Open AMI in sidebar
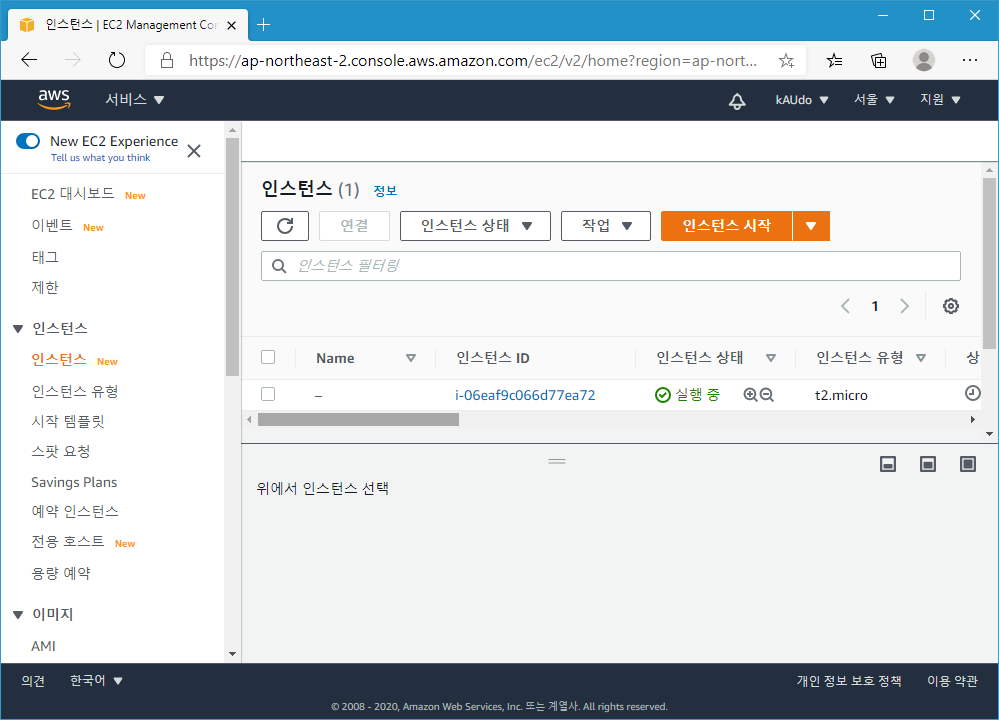The image size is (999, 720). 43,646
